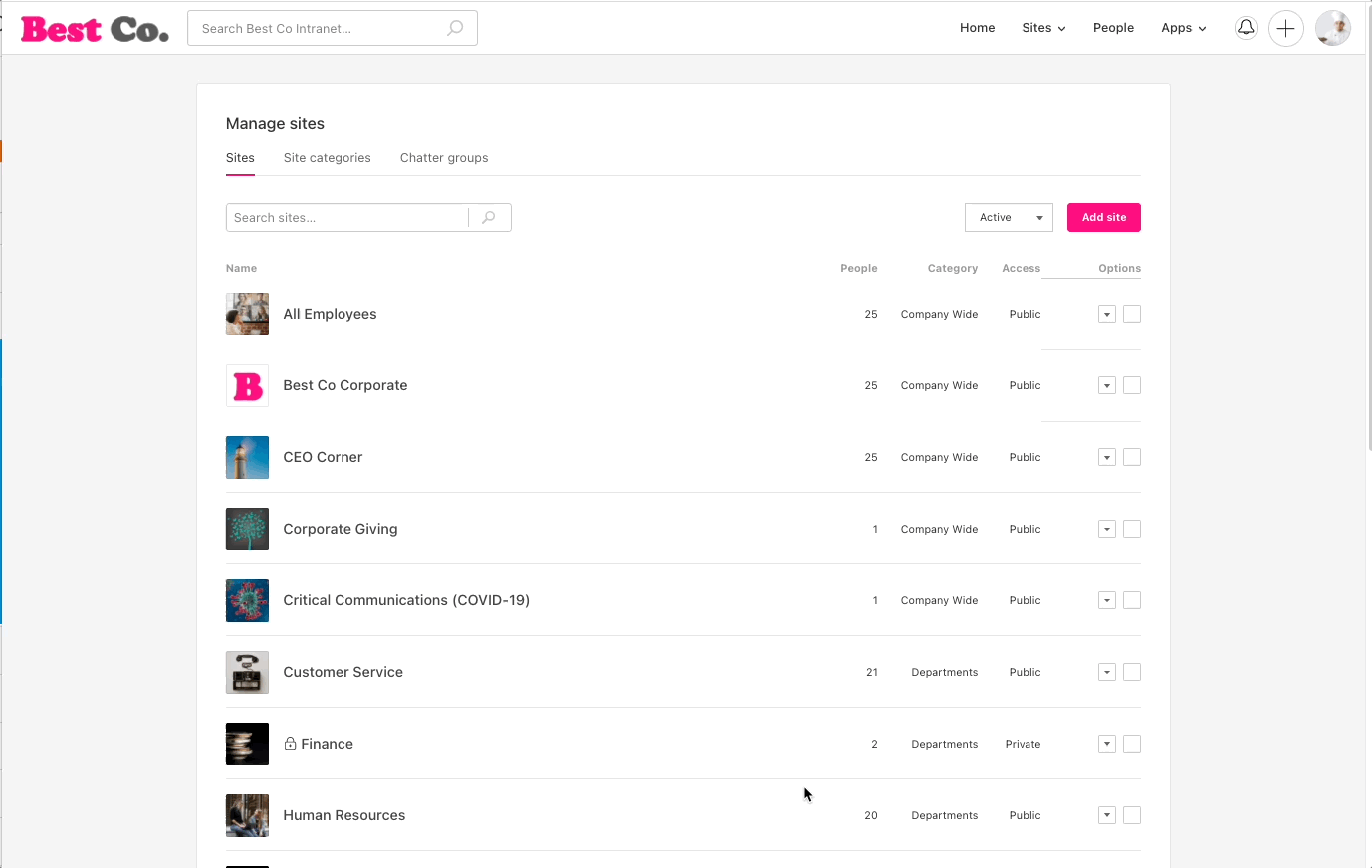Open the user profile avatar
Image resolution: width=1372 pixels, height=868 pixels.
point(1332,29)
